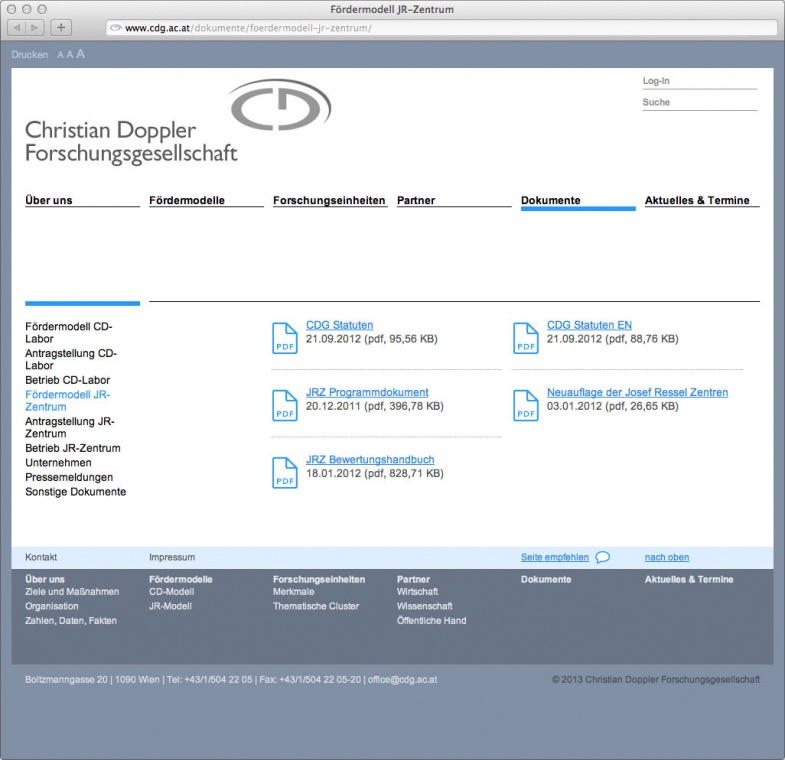Select Betrieb CD-Labor in sidebar

tap(68, 380)
